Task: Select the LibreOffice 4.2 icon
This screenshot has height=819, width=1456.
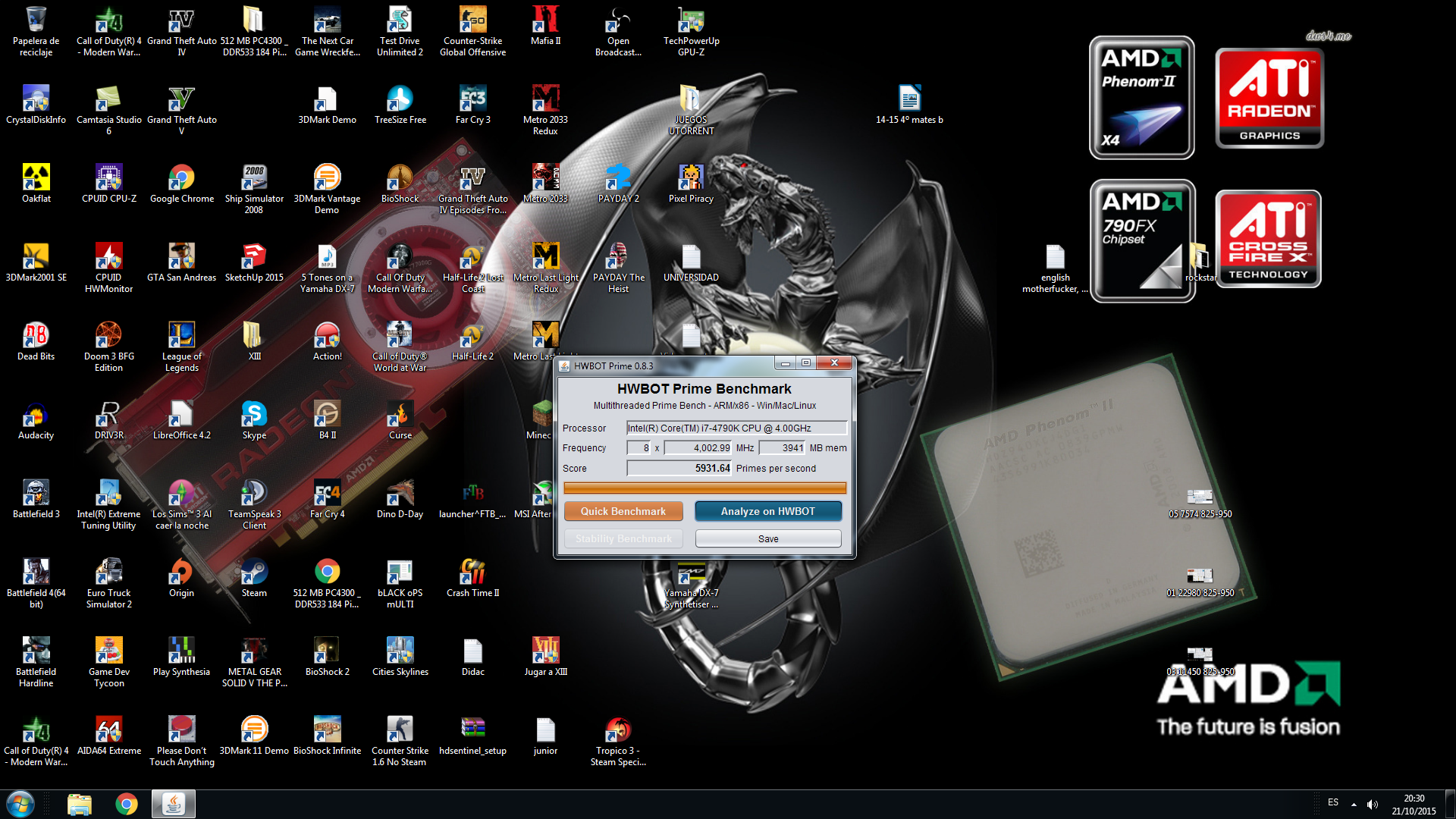Action: pyautogui.click(x=181, y=420)
